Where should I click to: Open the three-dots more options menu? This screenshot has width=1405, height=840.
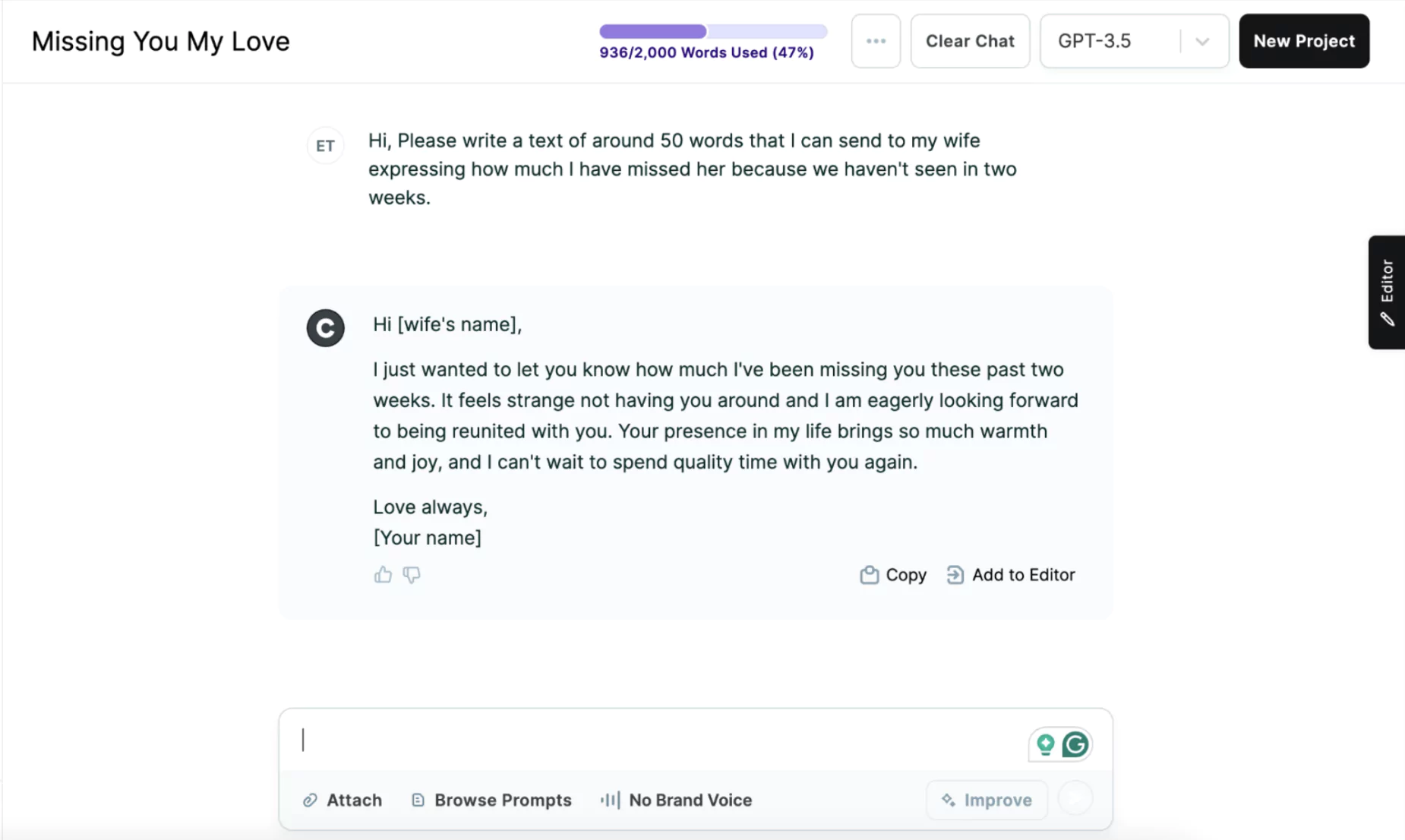[x=876, y=41]
